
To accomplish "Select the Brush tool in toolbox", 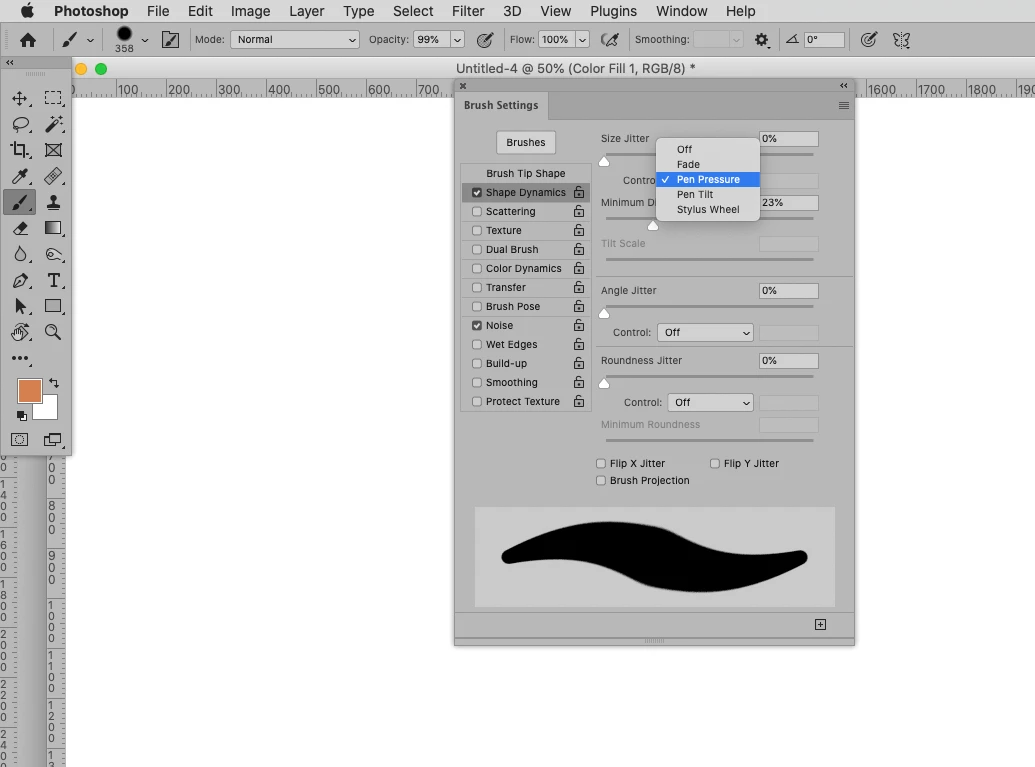I will point(20,202).
